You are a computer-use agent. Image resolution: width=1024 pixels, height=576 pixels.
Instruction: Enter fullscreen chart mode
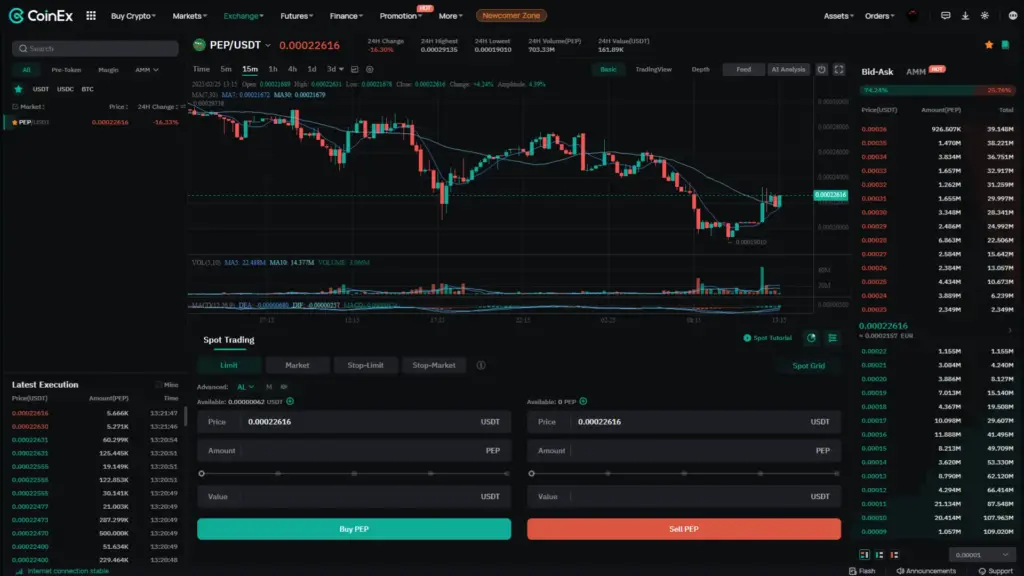point(839,69)
